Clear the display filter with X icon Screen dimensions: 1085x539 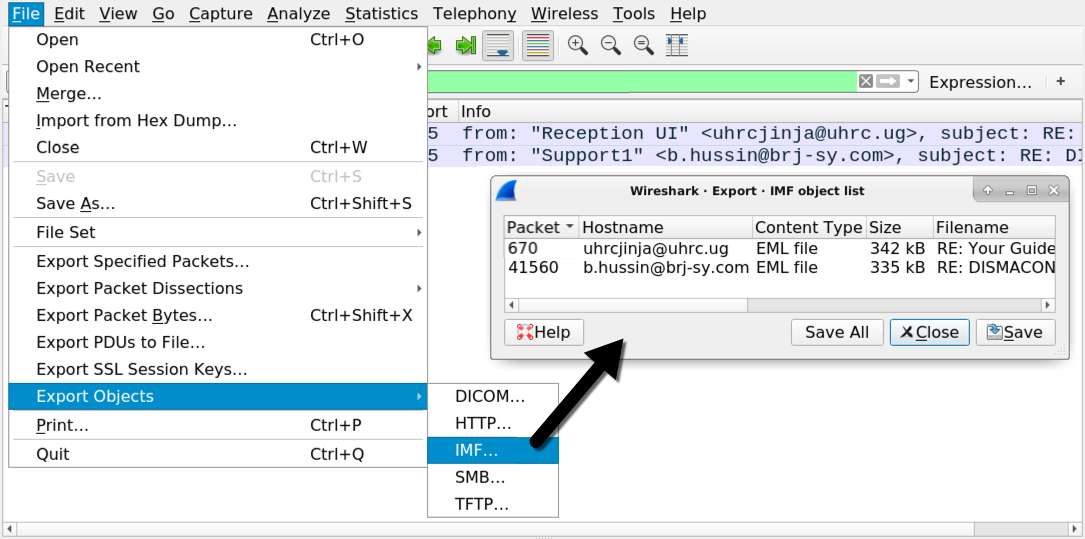click(866, 82)
